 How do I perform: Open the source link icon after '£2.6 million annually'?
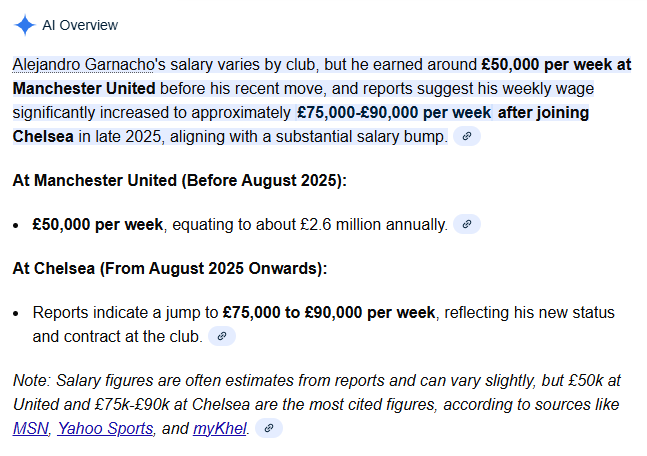[467, 224]
